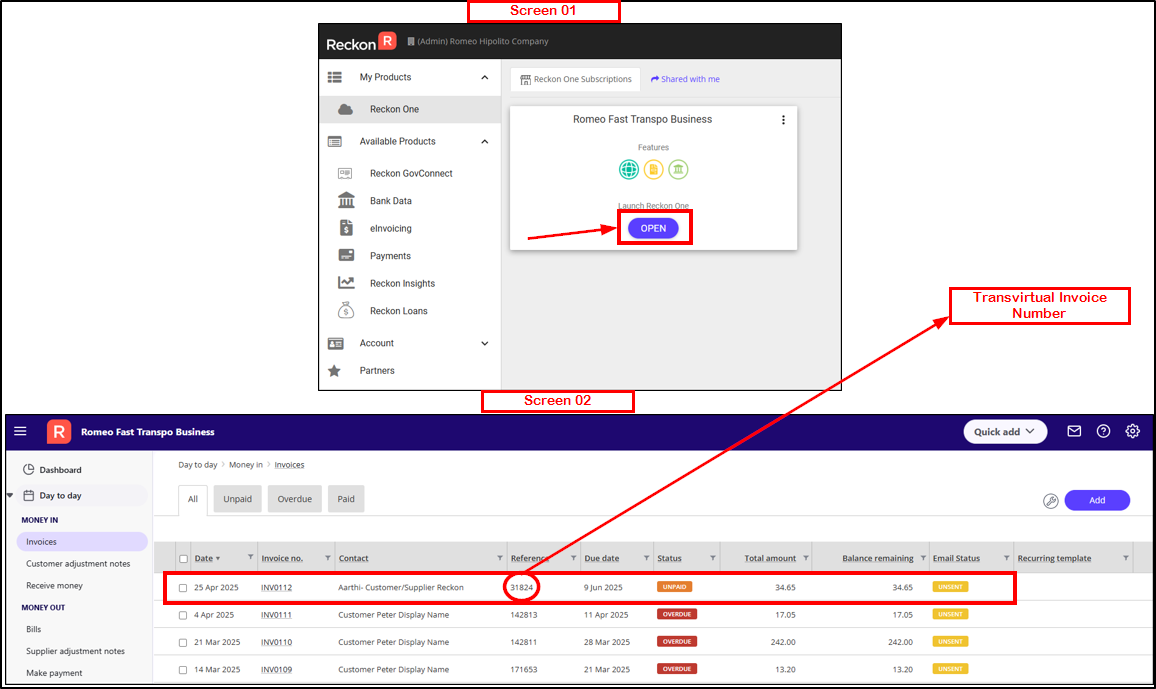Open invoice link INV0110
The width and height of the screenshot is (1156, 689).
[276, 643]
